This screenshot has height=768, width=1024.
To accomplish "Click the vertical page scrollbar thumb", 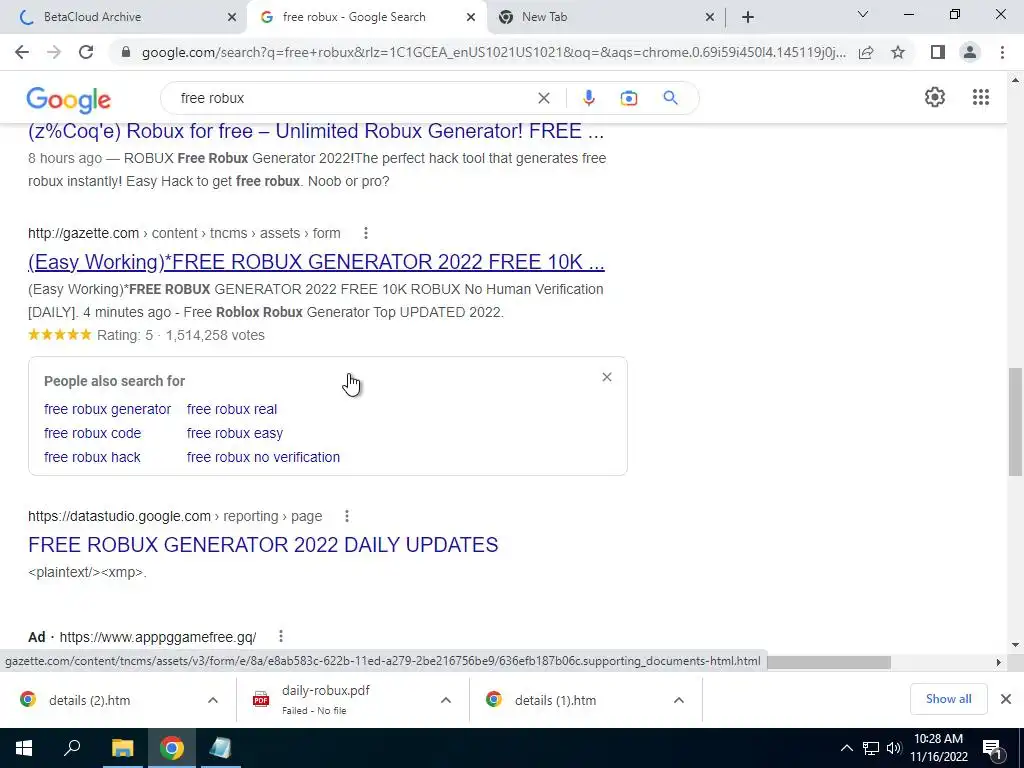I will point(1015,422).
